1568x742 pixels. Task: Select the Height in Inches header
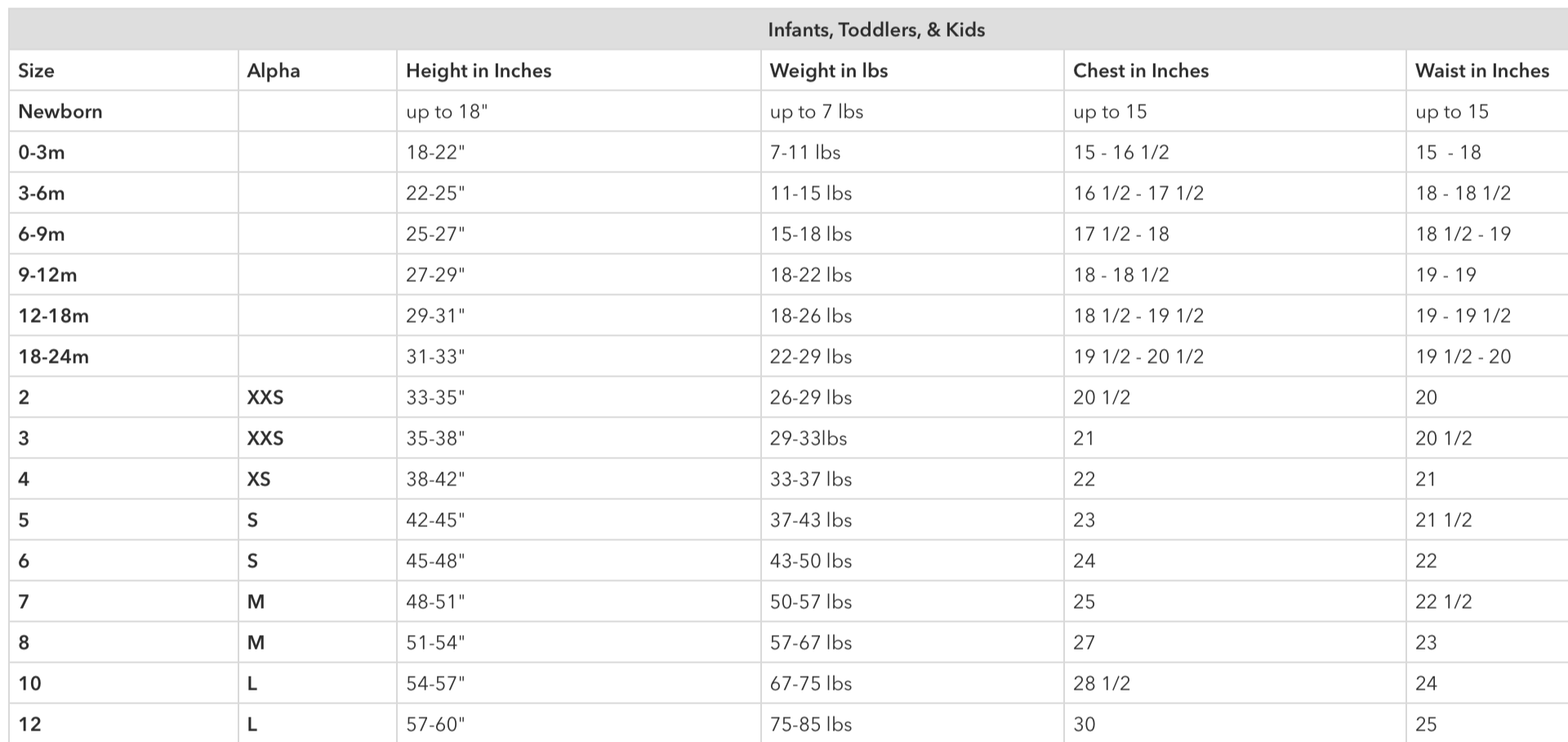(479, 71)
